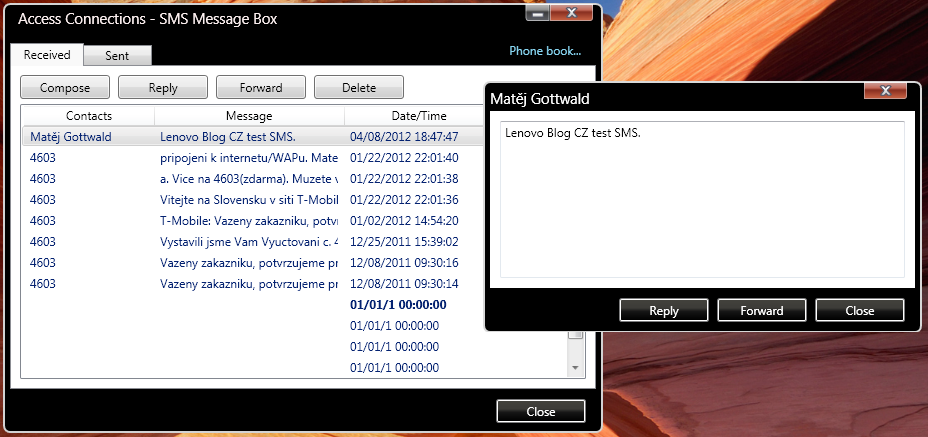Viewport: 928px width, 437px height.
Task: Click Forward in the message popup
Action: click(761, 310)
